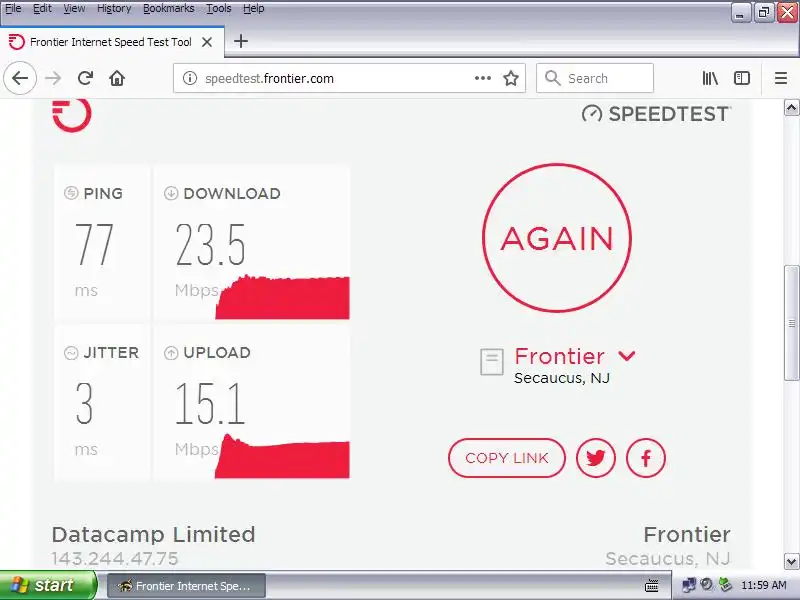Click the server list icon beside Frontier
The height and width of the screenshot is (600, 800).
coord(492,362)
